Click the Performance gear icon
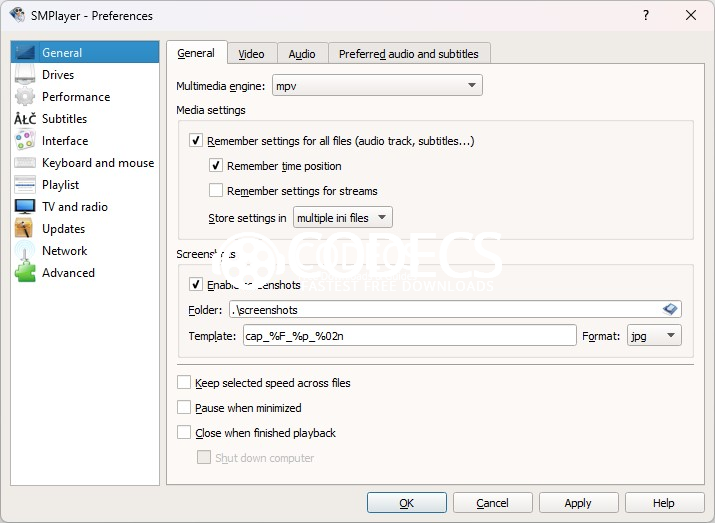The image size is (715, 523). pyautogui.click(x=25, y=96)
